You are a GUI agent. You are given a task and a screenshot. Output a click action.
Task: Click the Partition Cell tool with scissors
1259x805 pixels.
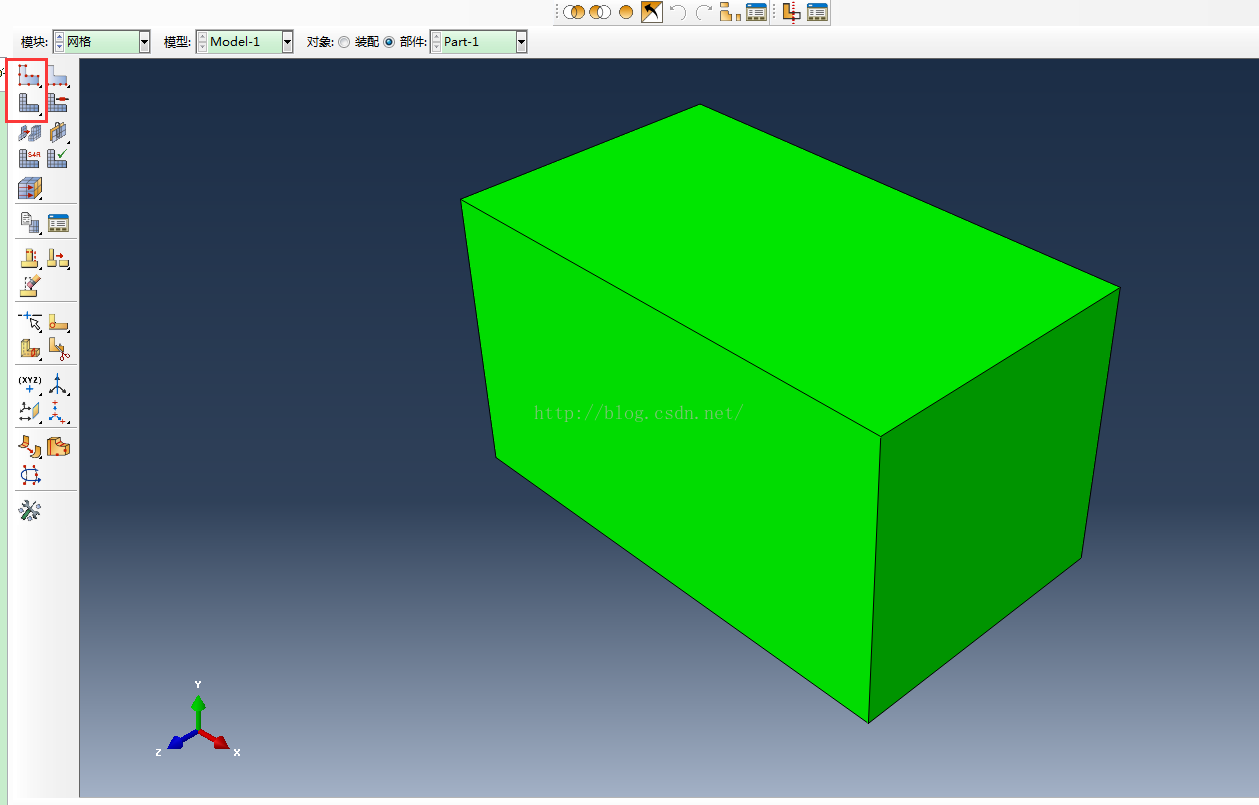[x=58, y=349]
